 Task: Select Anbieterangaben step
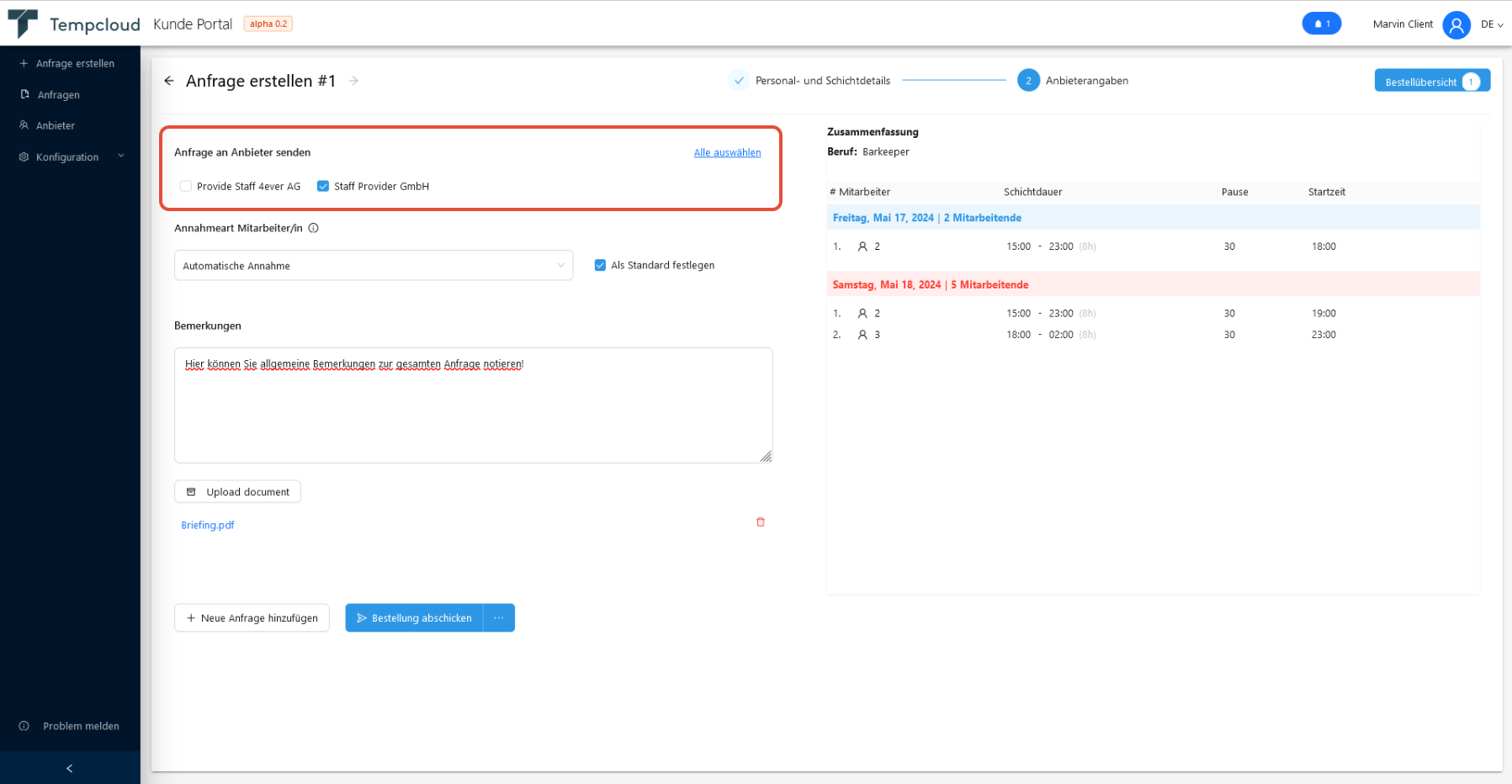(1073, 81)
